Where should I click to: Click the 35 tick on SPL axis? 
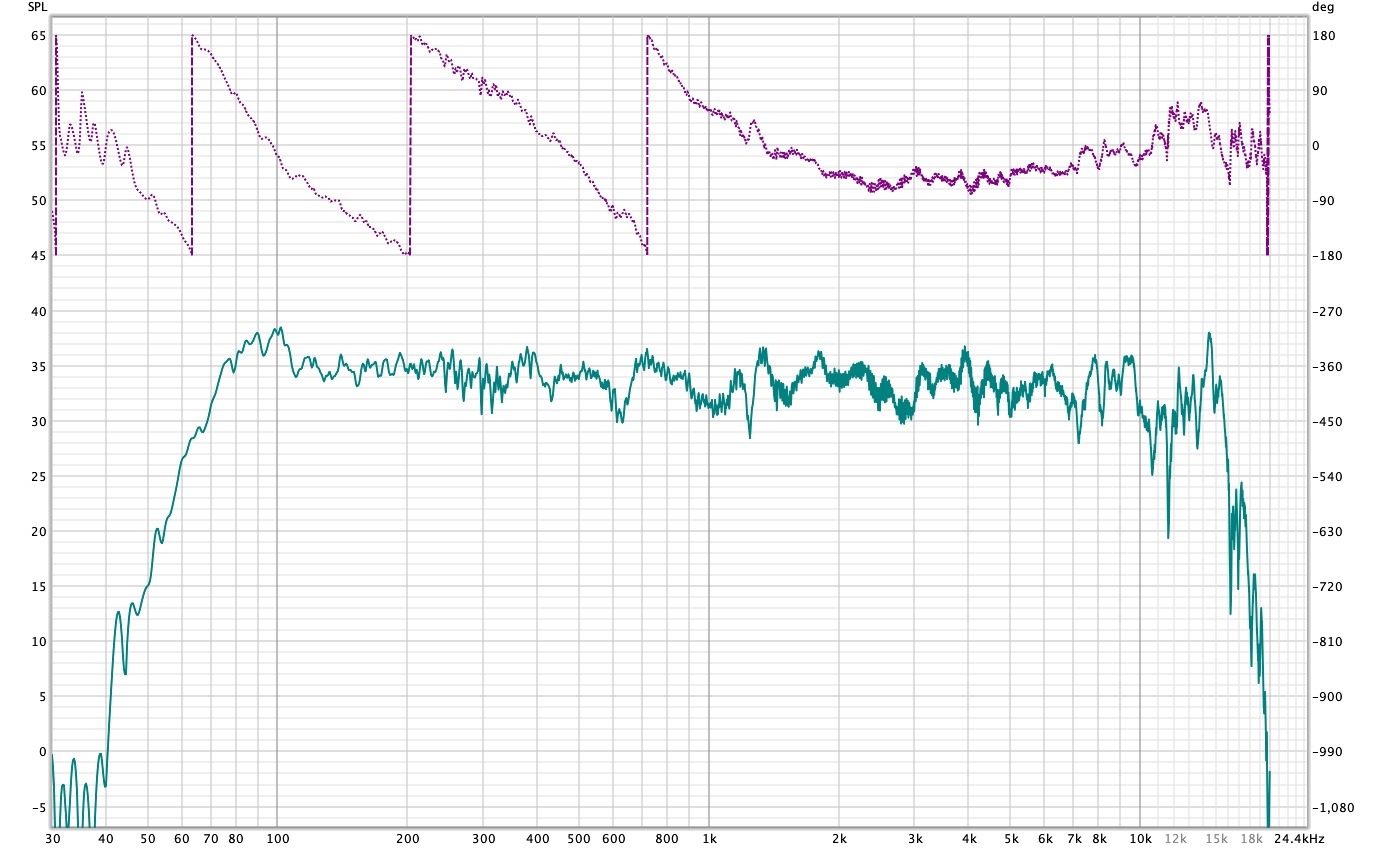(40, 367)
